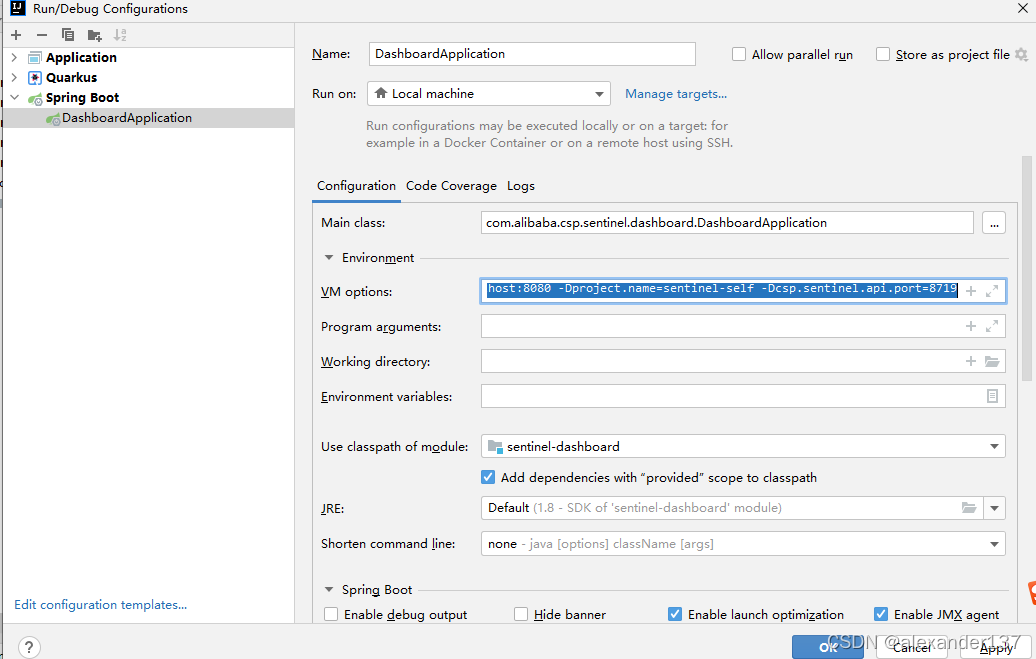This screenshot has width=1036, height=659.
Task: Select the Spring Boot tree label
Action: tap(83, 98)
